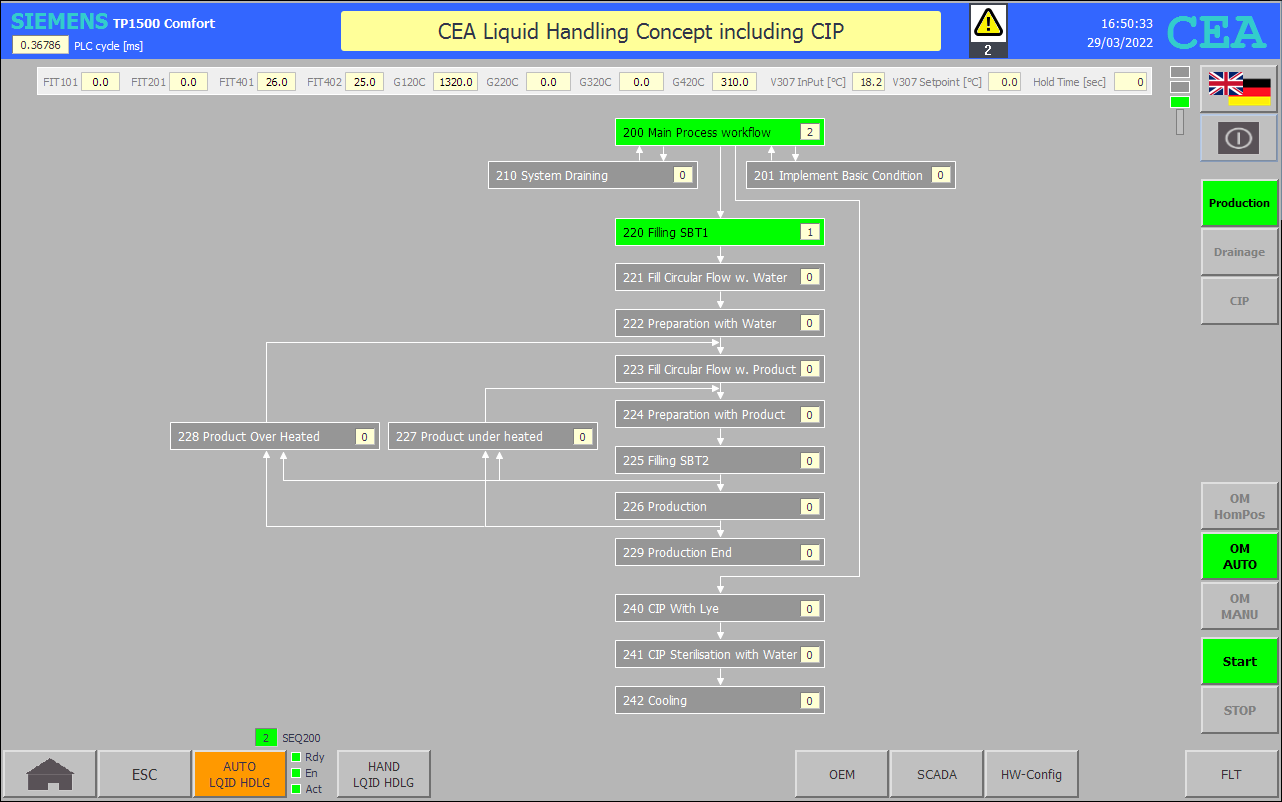Click the CEA Liquid Handling Concept title banner
Image resolution: width=1282 pixels, height=802 pixels.
point(641,31)
